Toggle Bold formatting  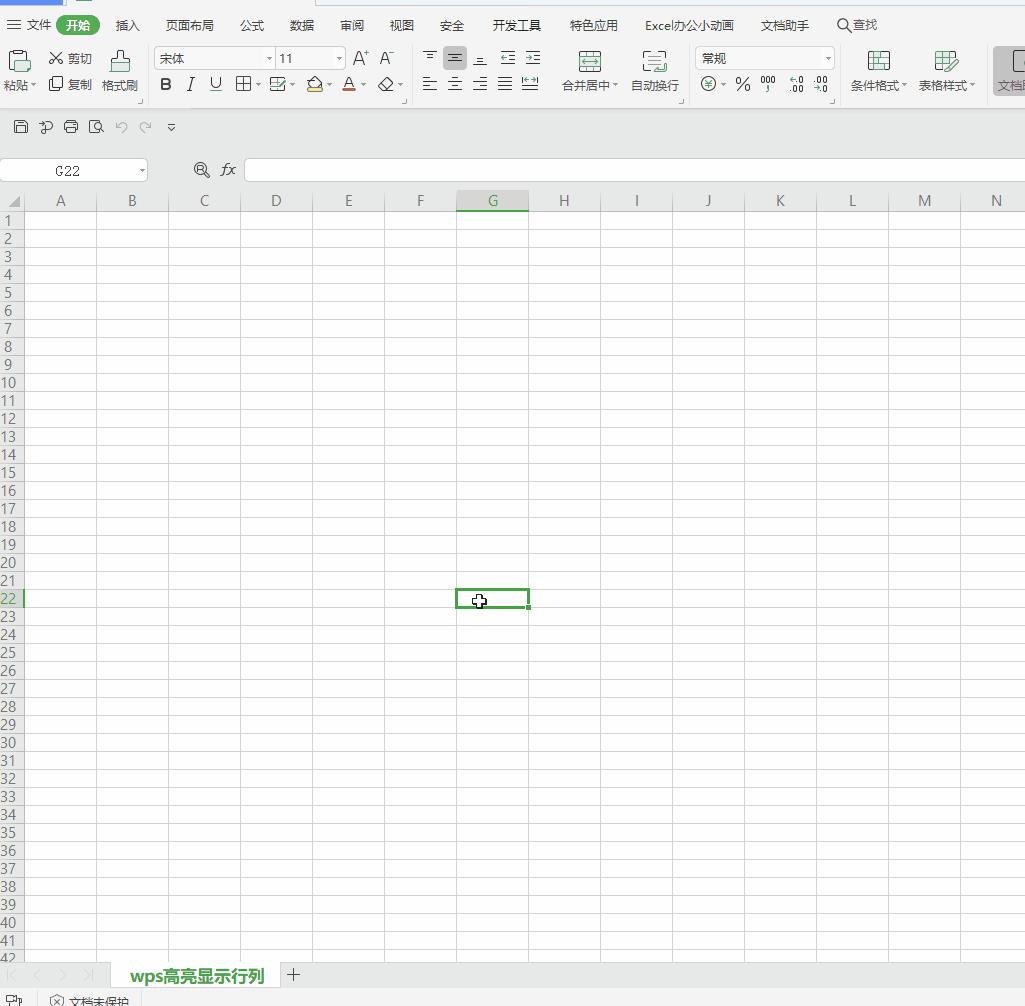pyautogui.click(x=166, y=85)
